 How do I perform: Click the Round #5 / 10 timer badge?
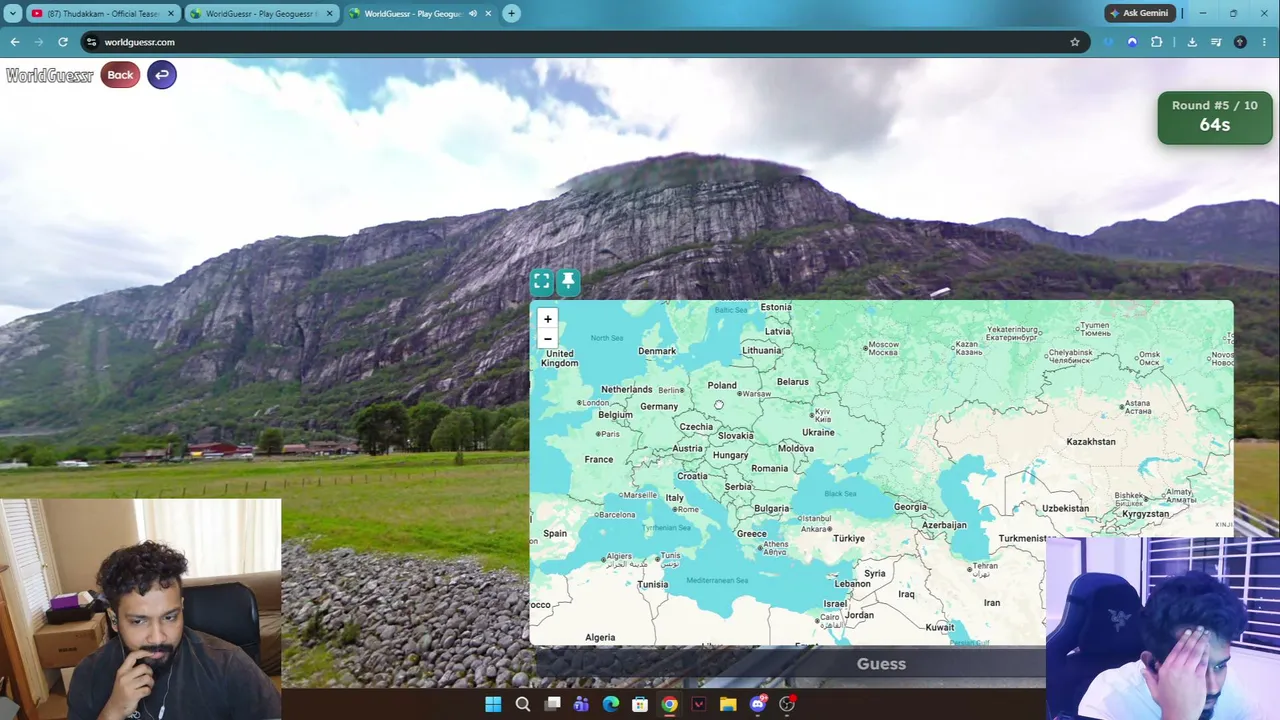[x=1215, y=117]
